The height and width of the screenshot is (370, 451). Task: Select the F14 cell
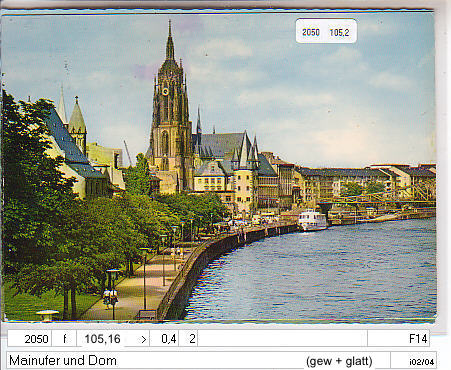tap(398, 339)
